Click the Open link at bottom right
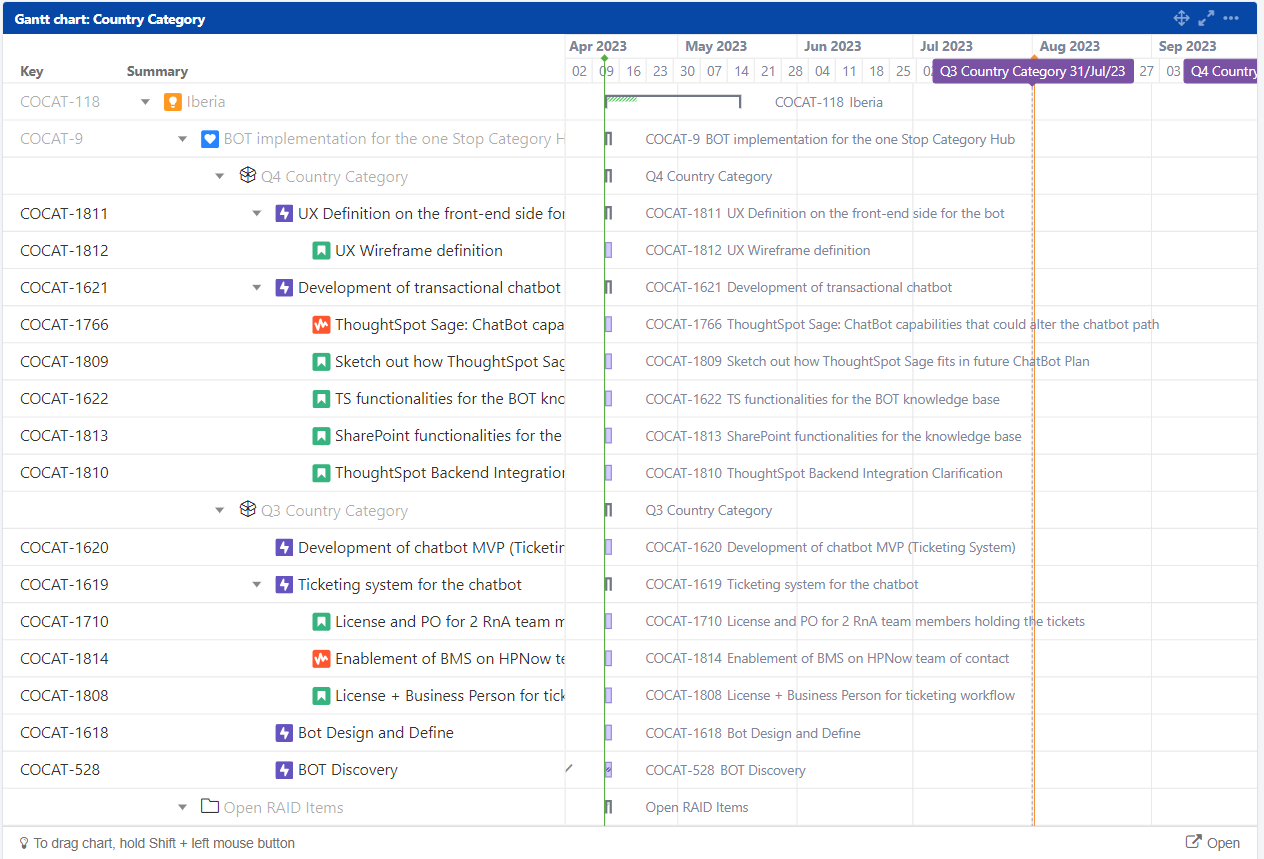The height and width of the screenshot is (859, 1264). point(1212,843)
